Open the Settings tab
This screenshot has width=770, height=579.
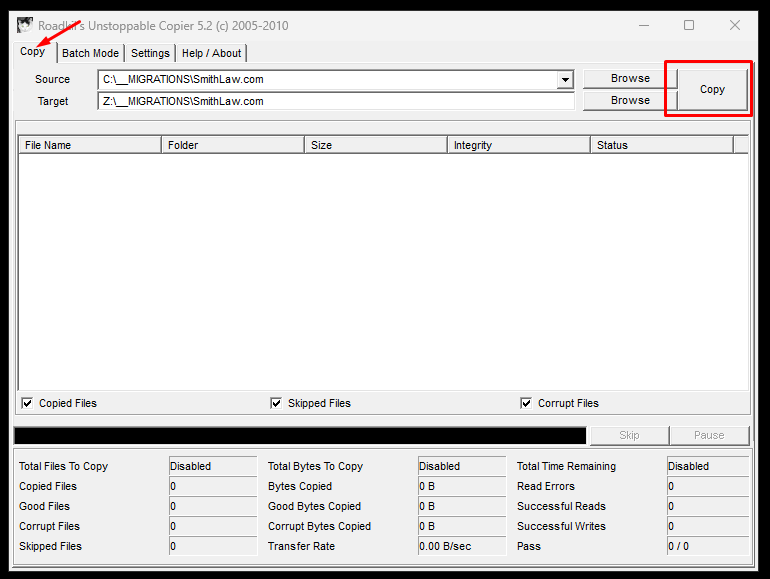click(150, 53)
